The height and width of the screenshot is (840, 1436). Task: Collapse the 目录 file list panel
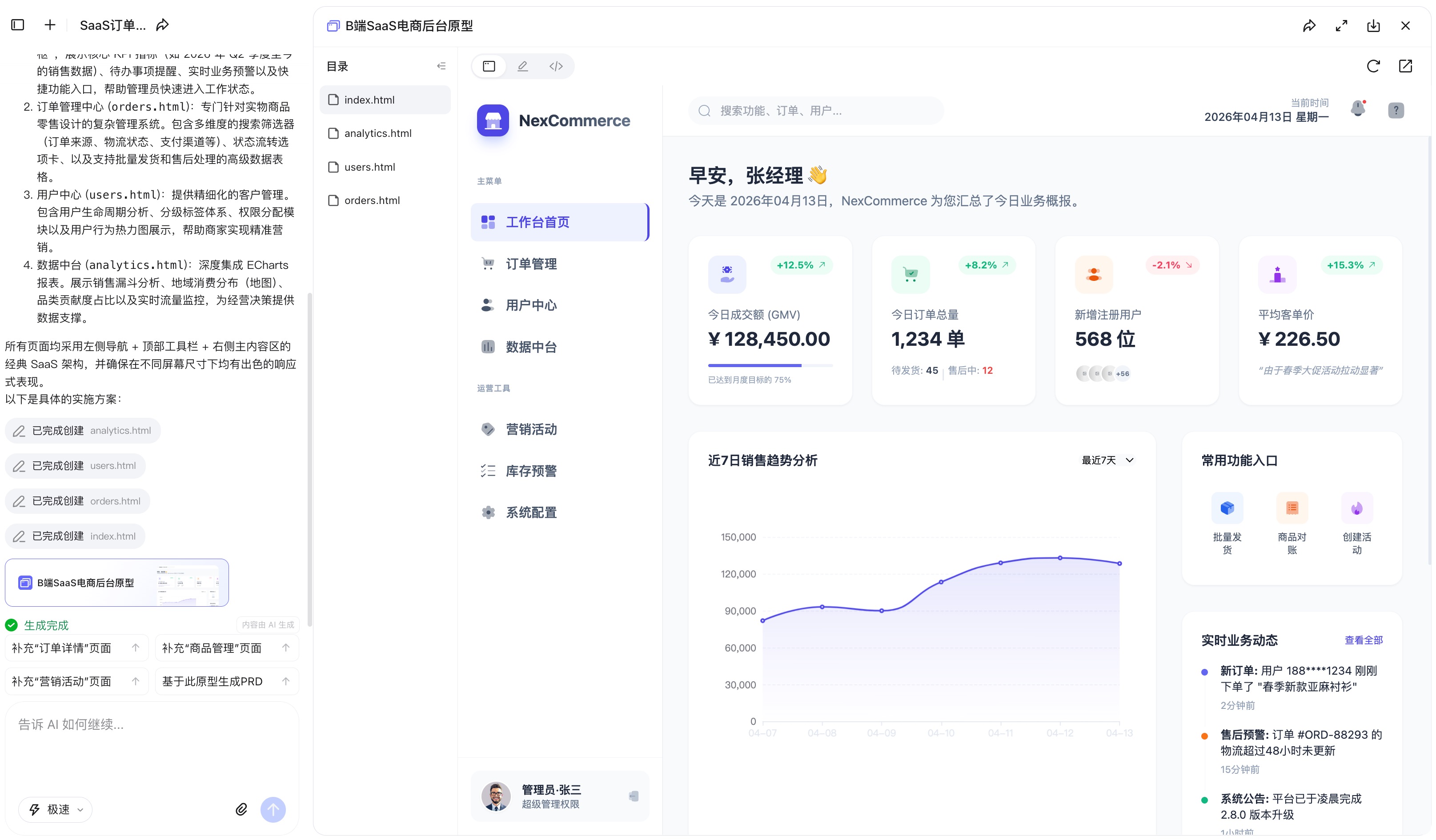(x=441, y=66)
